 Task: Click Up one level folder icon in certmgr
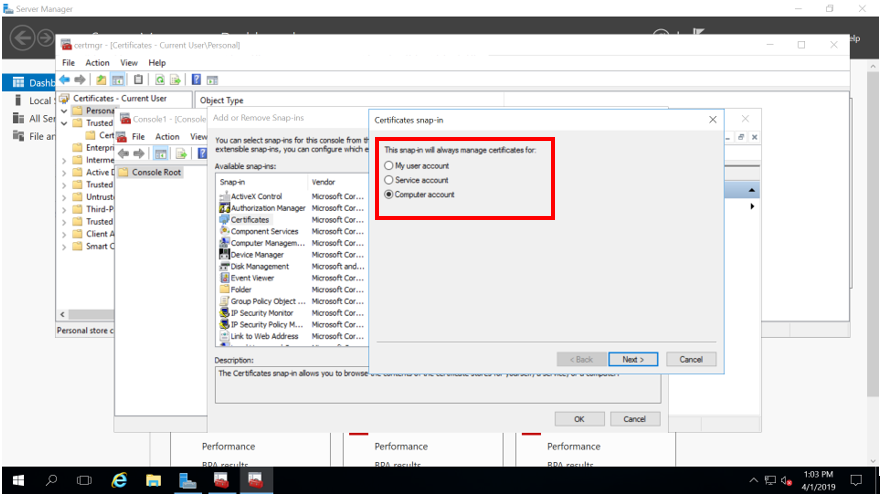tap(101, 80)
